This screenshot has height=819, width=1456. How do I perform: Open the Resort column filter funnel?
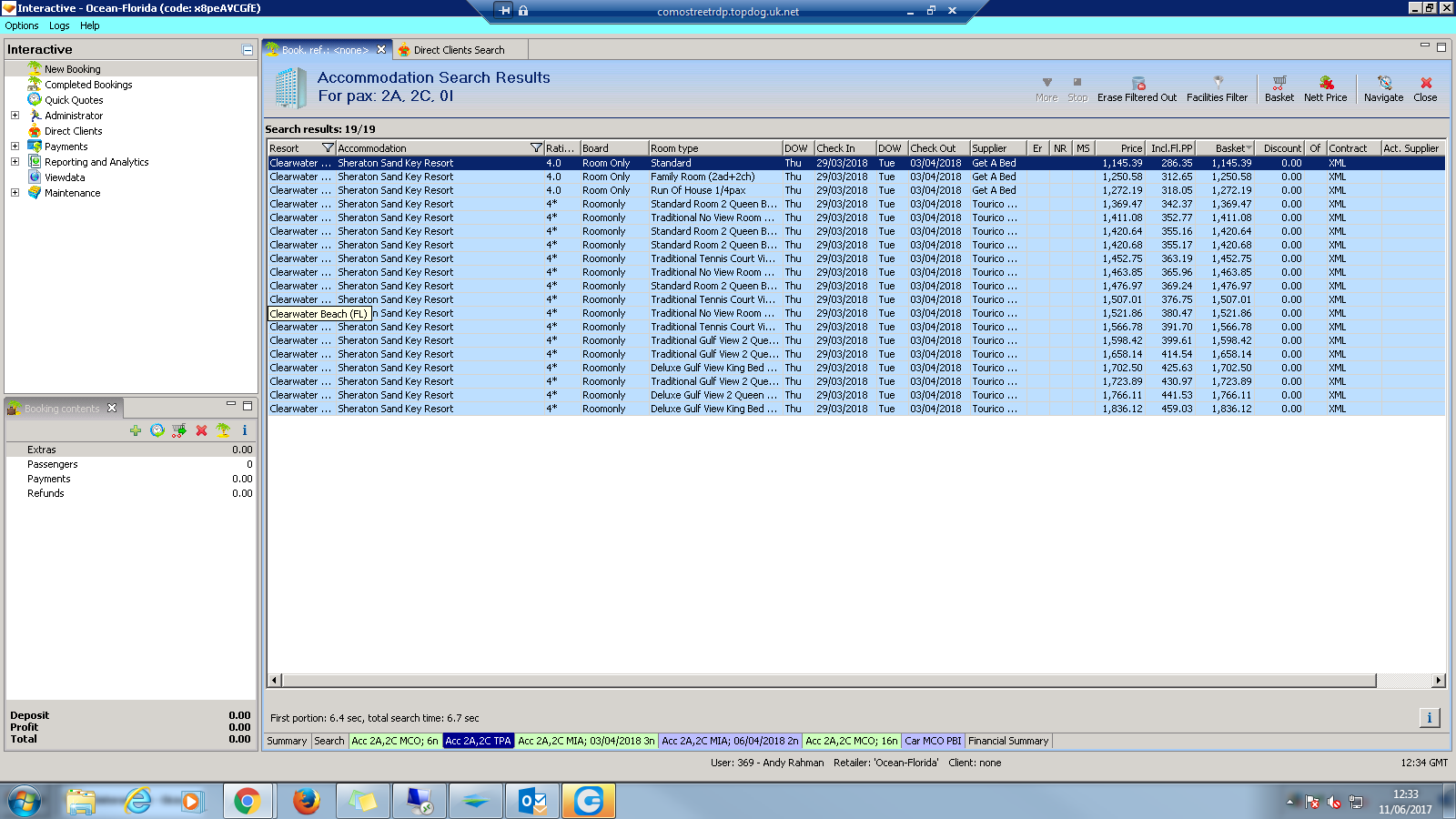point(328,148)
